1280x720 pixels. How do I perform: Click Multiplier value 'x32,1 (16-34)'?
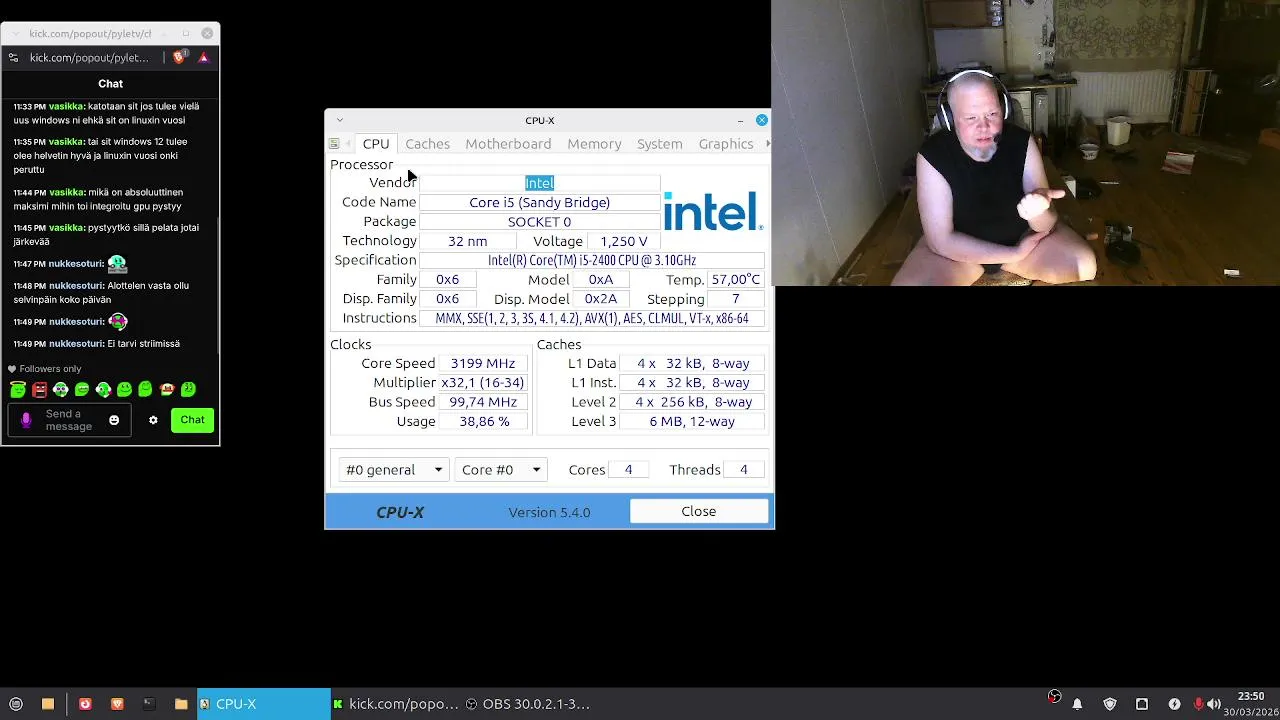(482, 383)
